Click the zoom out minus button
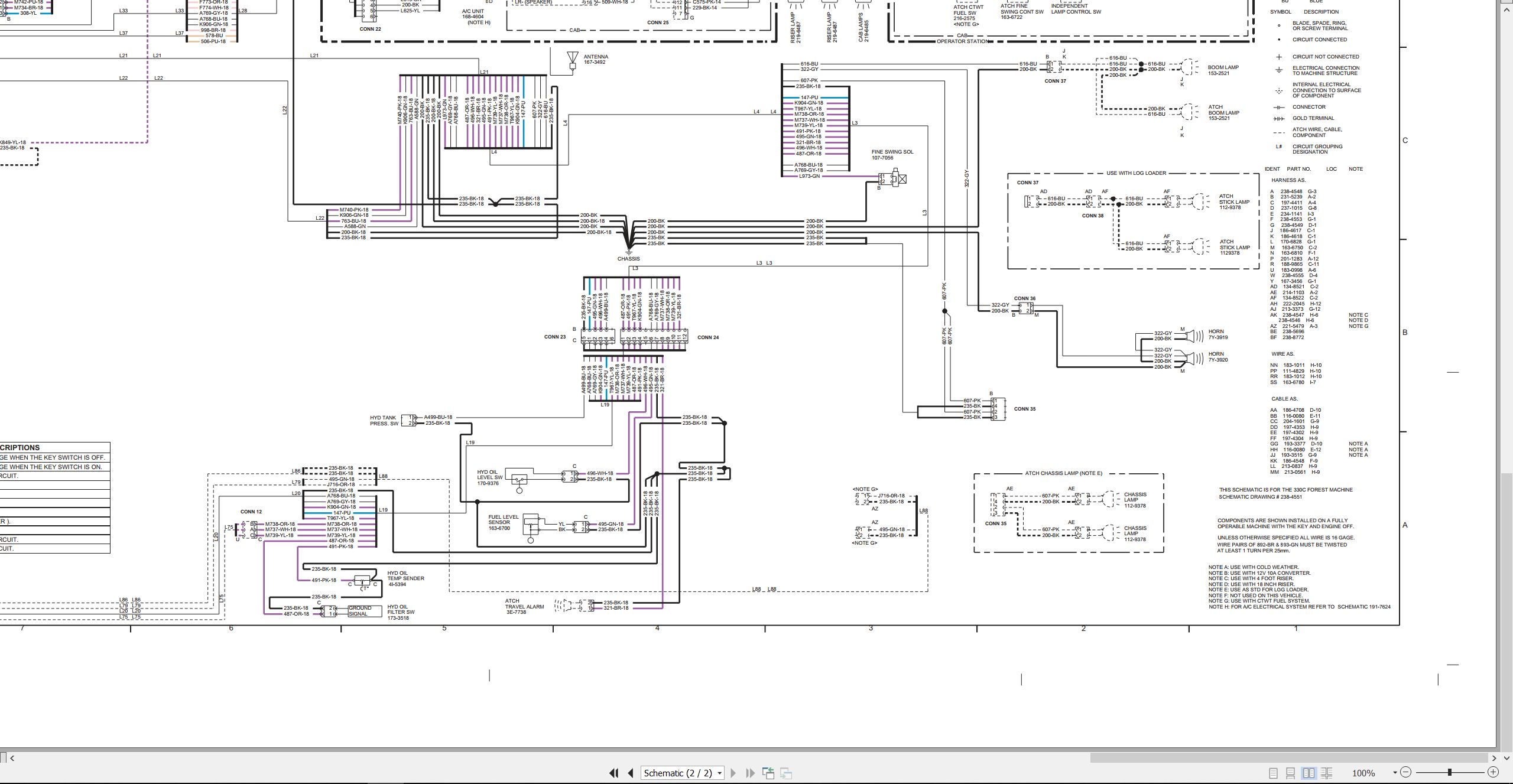The height and width of the screenshot is (784, 1513). (x=1405, y=772)
